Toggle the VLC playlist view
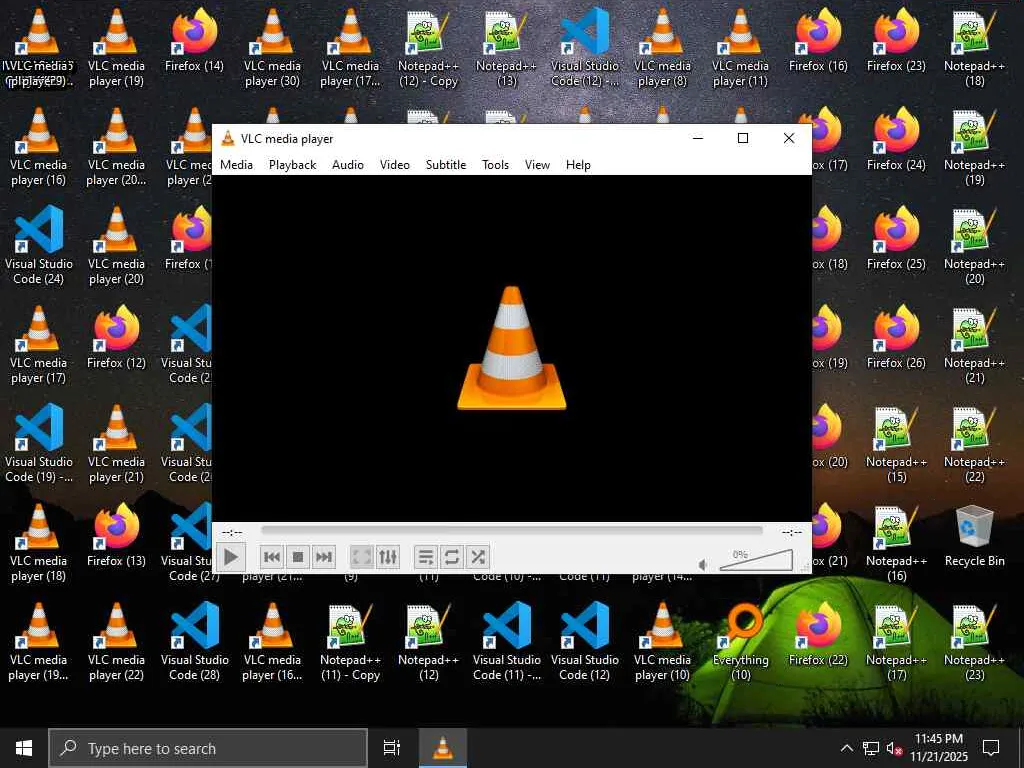This screenshot has width=1024, height=768. (x=425, y=557)
